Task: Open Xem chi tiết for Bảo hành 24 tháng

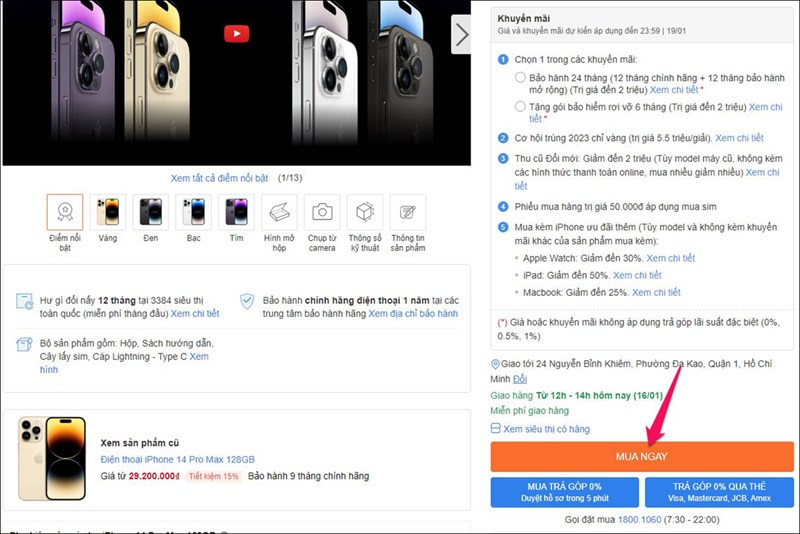Action: [x=674, y=90]
